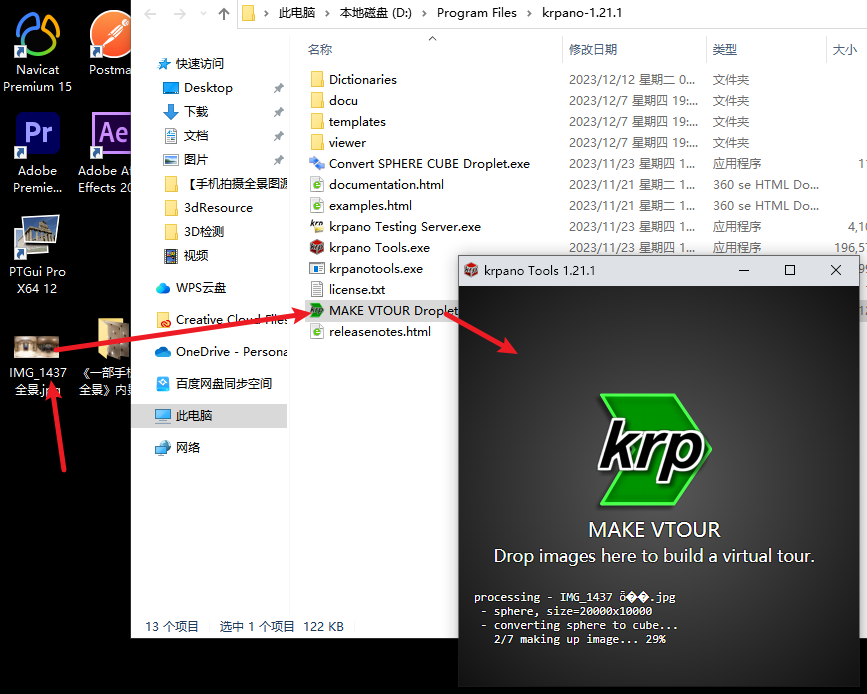Viewport: 867px width, 694px height.
Task: Click the krp logo in krpano Tools
Action: pos(654,450)
